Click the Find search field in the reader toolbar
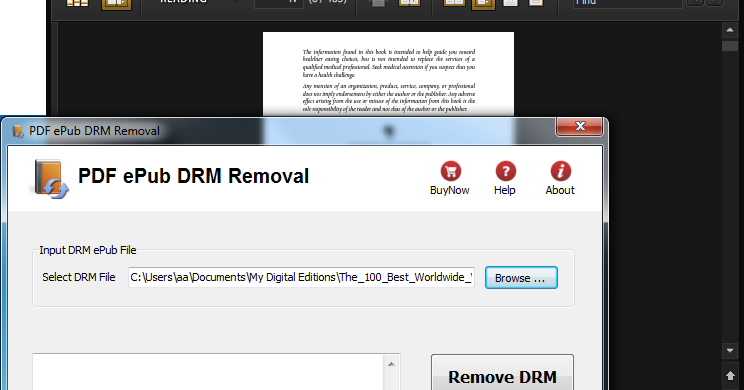 627,3
